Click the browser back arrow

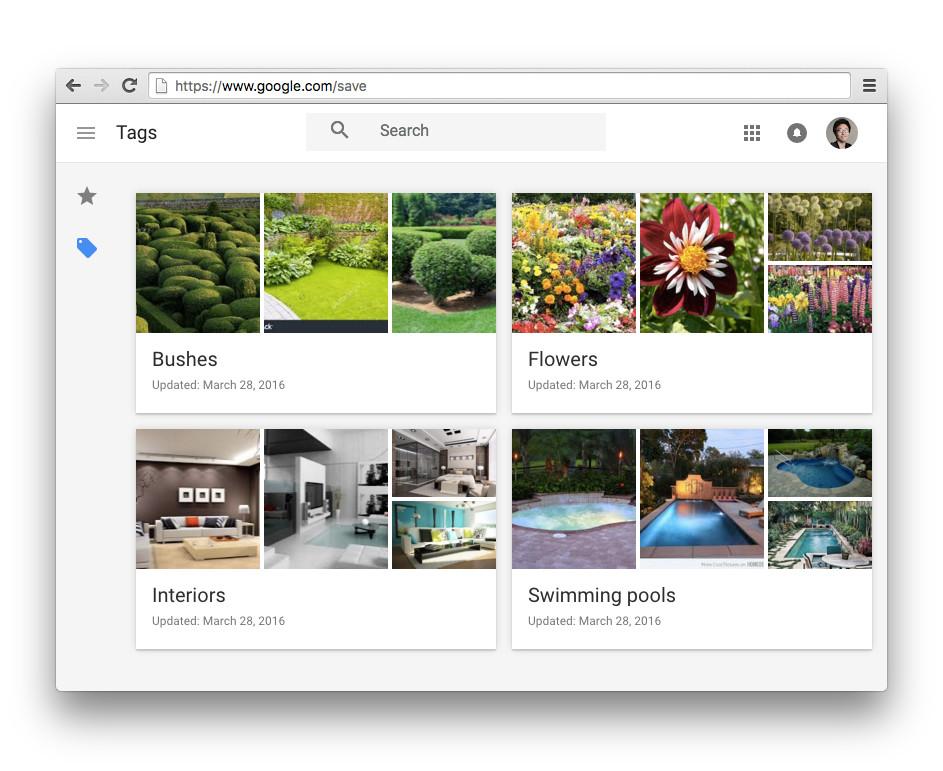coord(73,85)
